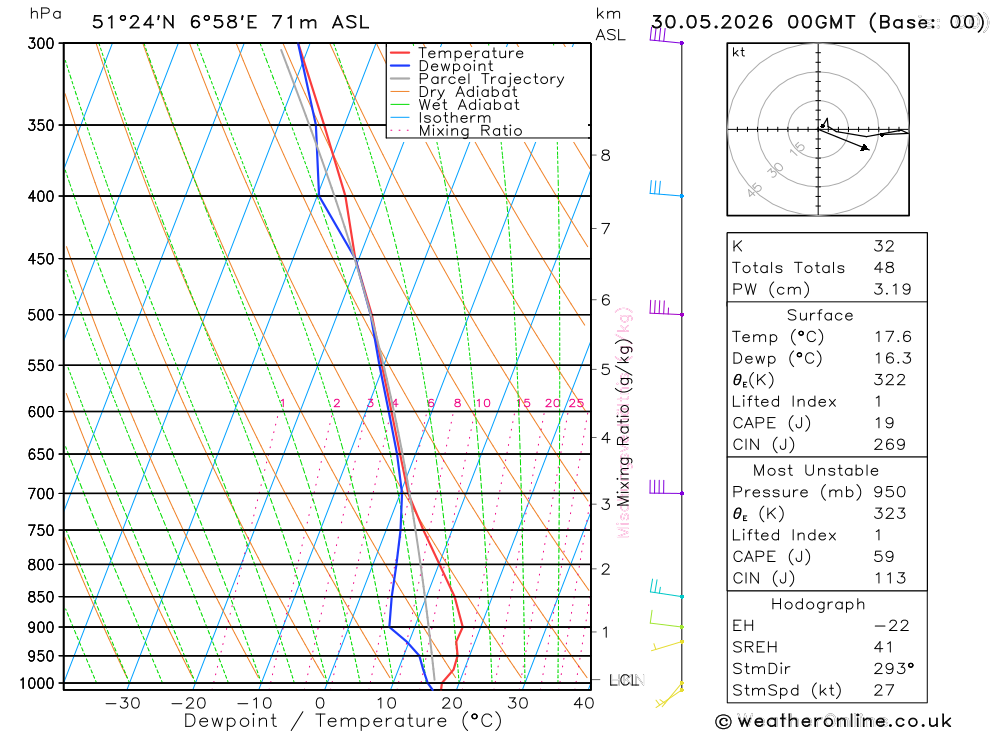Viewport: 1000px width, 733px height.
Task: Click the purple wind barb at 300 hPa
Action: click(x=666, y=36)
